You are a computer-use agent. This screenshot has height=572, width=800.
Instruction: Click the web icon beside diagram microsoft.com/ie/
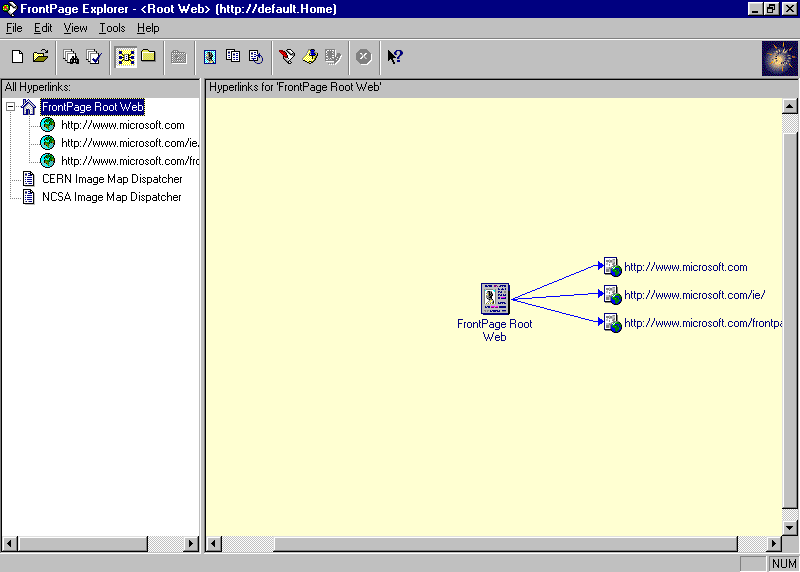coord(612,295)
